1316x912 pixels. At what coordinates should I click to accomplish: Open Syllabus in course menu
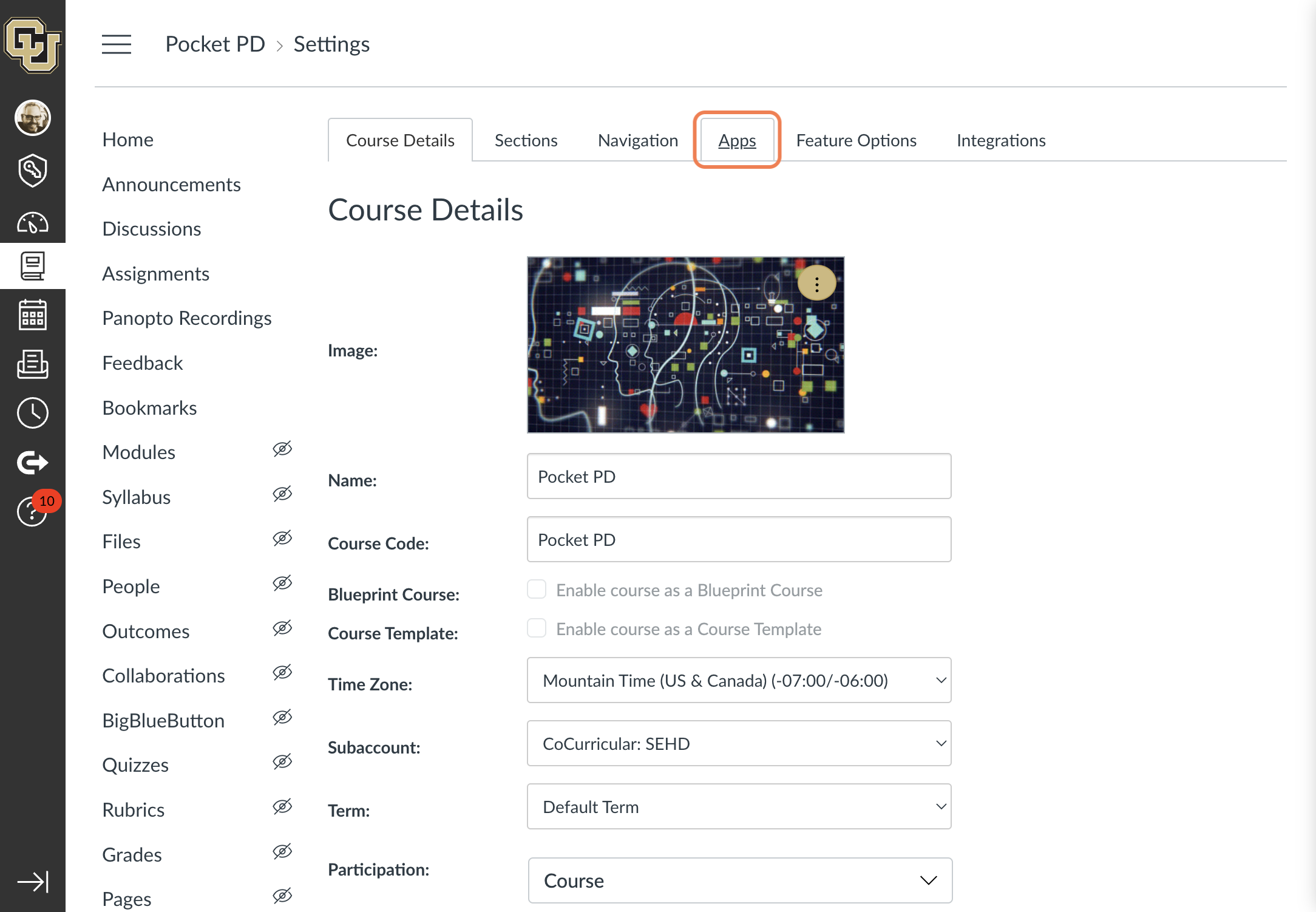tap(136, 497)
